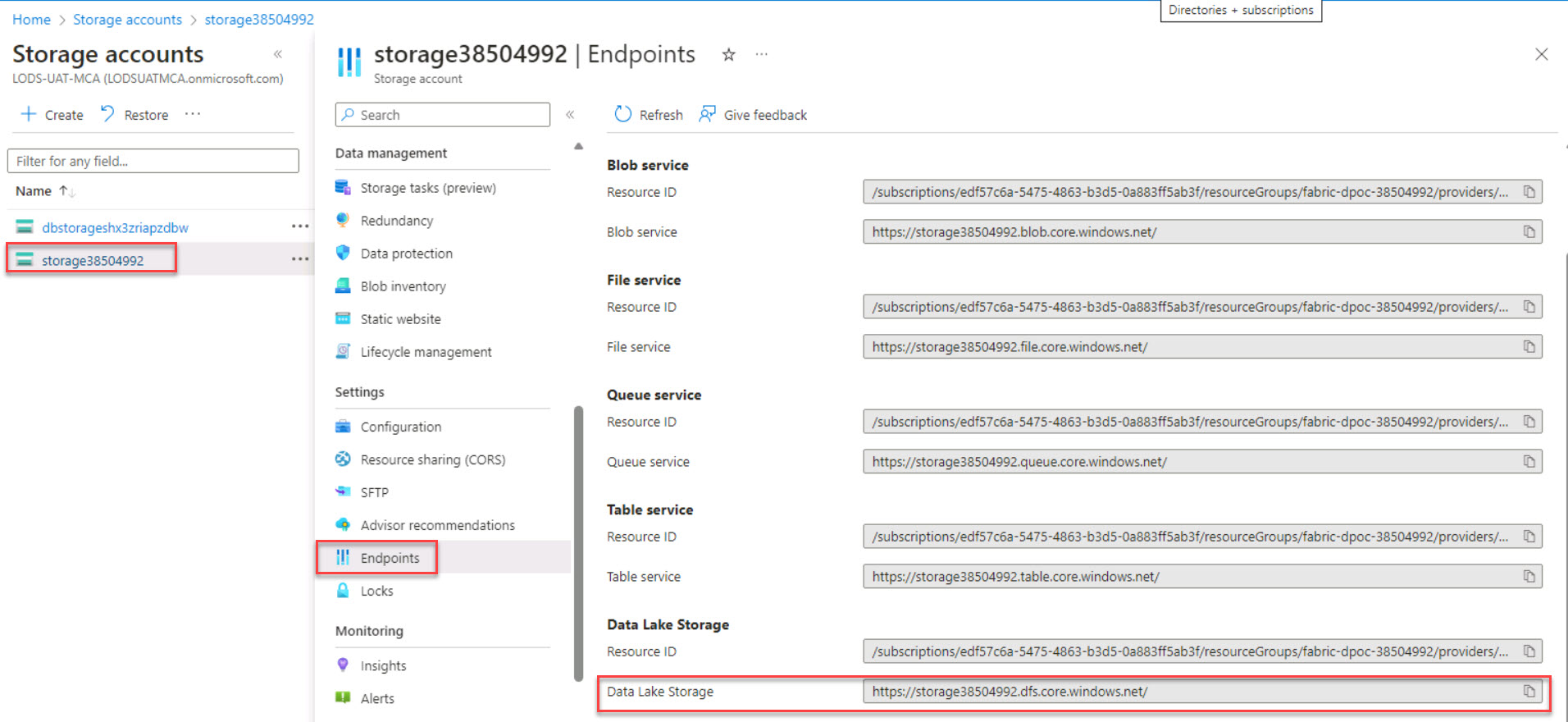Screen dimensions: 1568x722
Task: Open the Endpoints menu item
Action: pos(390,558)
